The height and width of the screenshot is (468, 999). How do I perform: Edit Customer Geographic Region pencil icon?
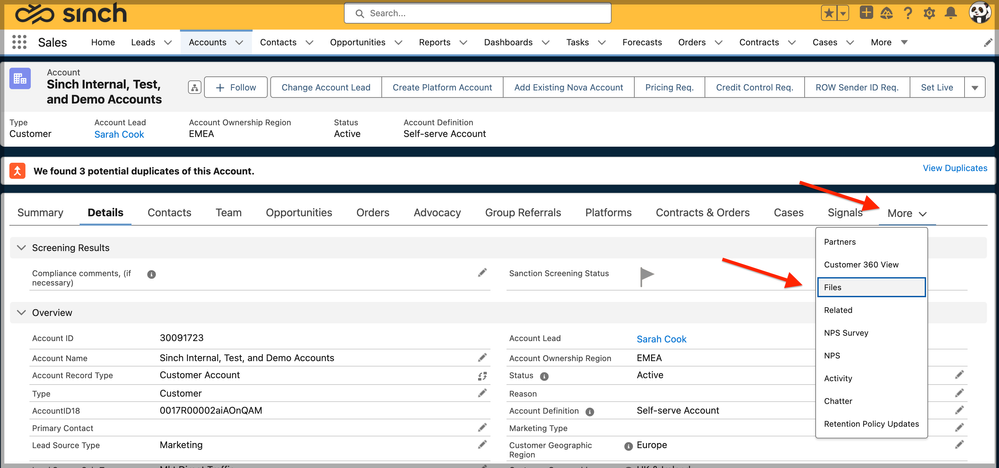point(959,444)
